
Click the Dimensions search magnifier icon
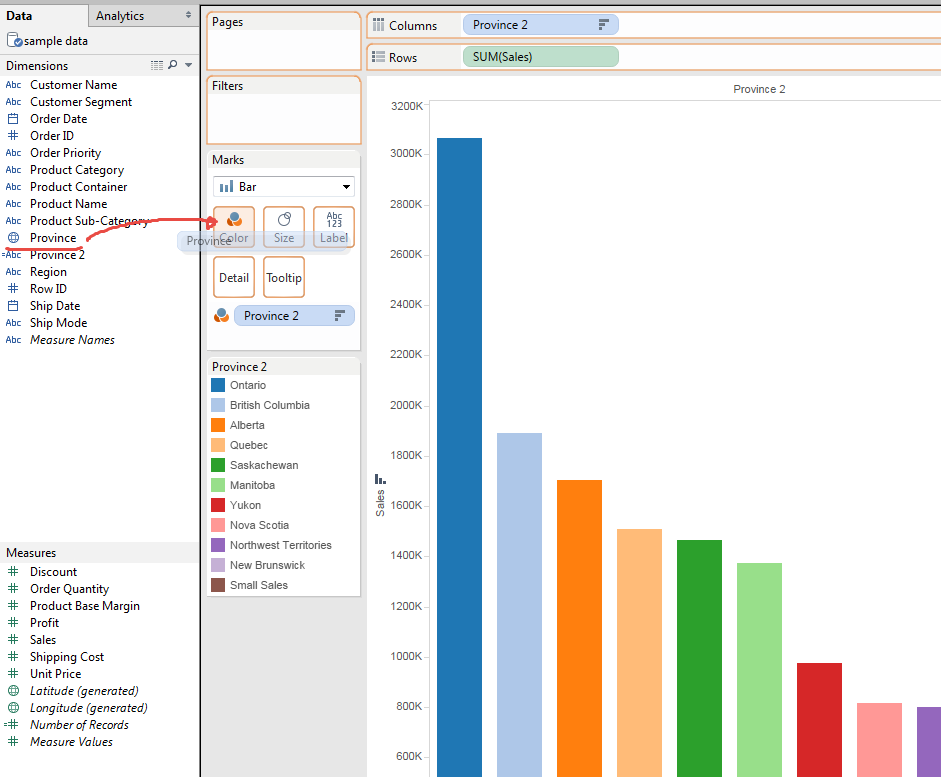point(173,65)
